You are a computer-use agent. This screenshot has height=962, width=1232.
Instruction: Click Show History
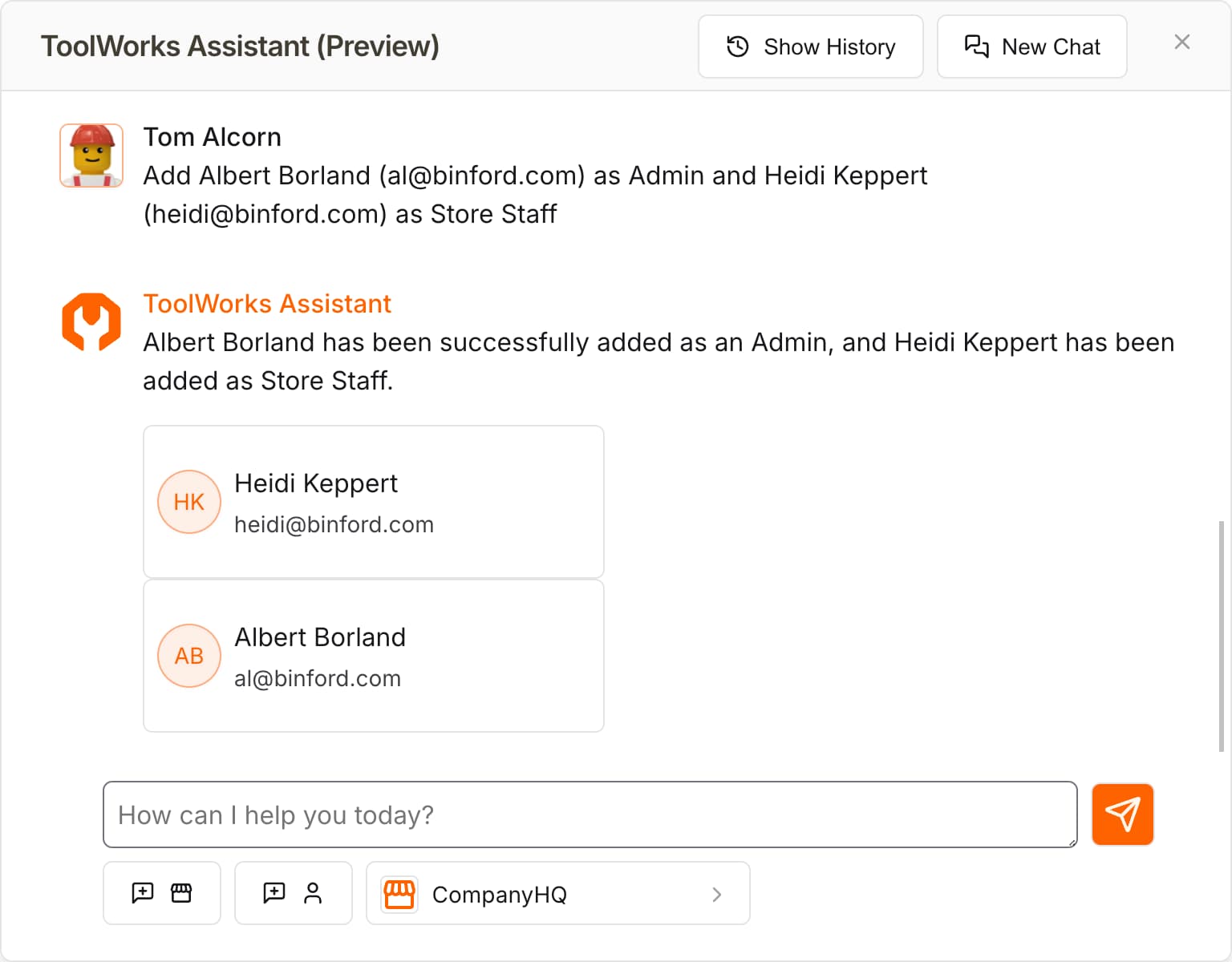pyautogui.click(x=810, y=46)
